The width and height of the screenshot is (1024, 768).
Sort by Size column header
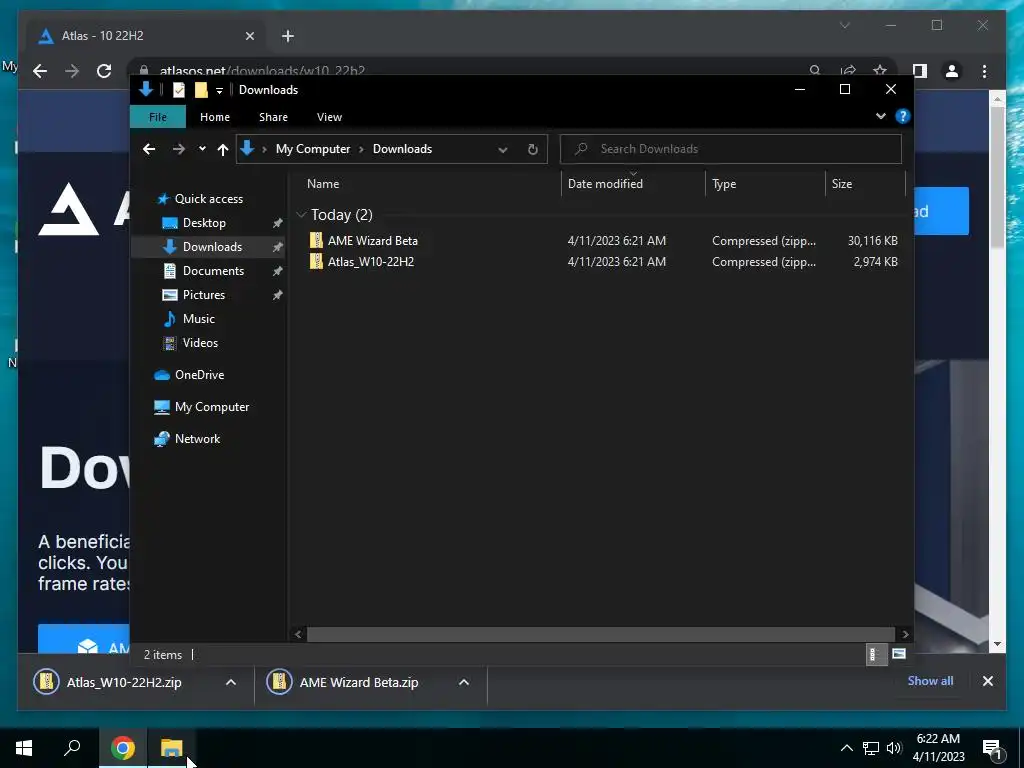pyautogui.click(x=842, y=184)
